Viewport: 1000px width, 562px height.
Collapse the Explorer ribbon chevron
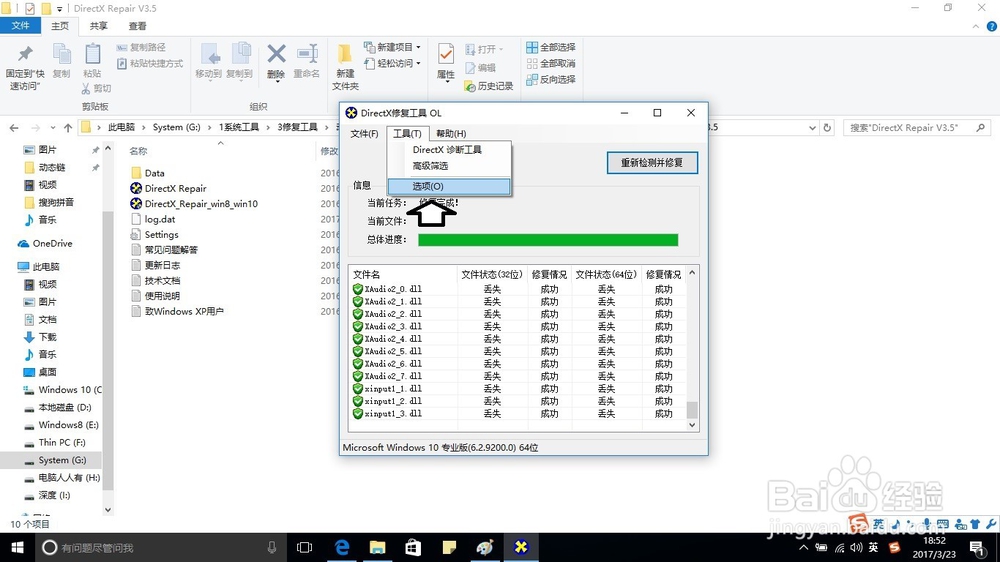pos(975,26)
